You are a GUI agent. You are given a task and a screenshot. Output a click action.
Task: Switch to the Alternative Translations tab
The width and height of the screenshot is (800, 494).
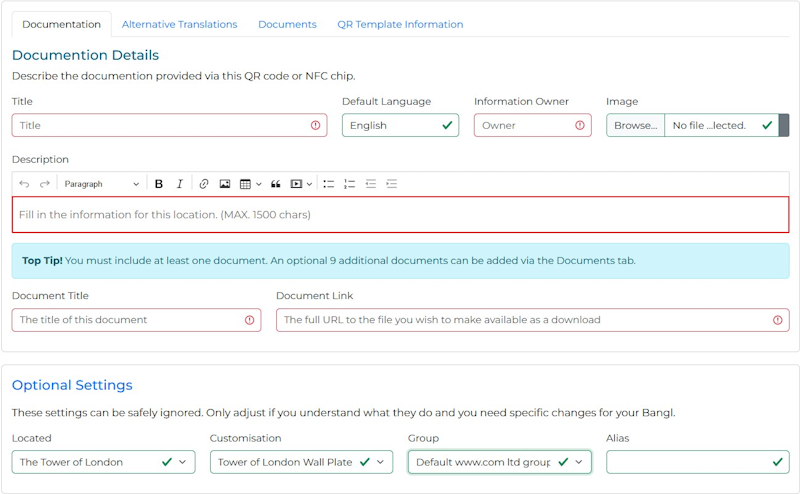click(x=179, y=24)
